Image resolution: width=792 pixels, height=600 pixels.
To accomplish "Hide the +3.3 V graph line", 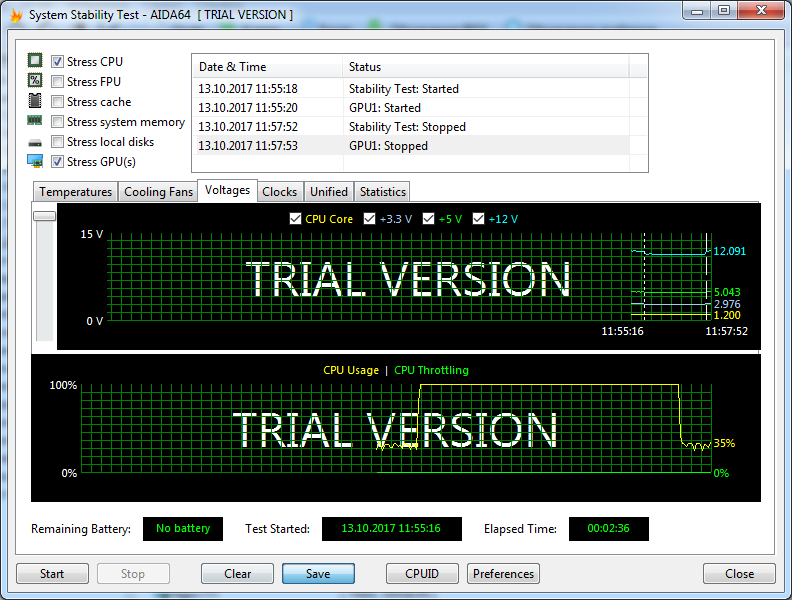I will (x=370, y=219).
